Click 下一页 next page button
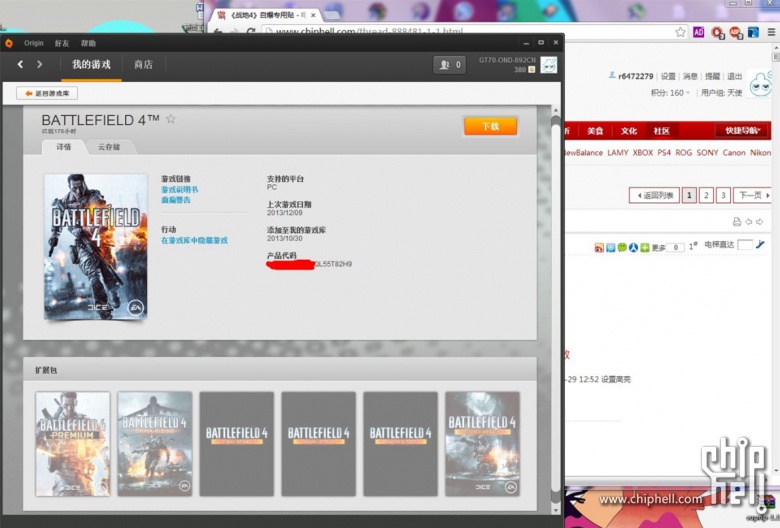This screenshot has width=780, height=528. (x=753, y=195)
